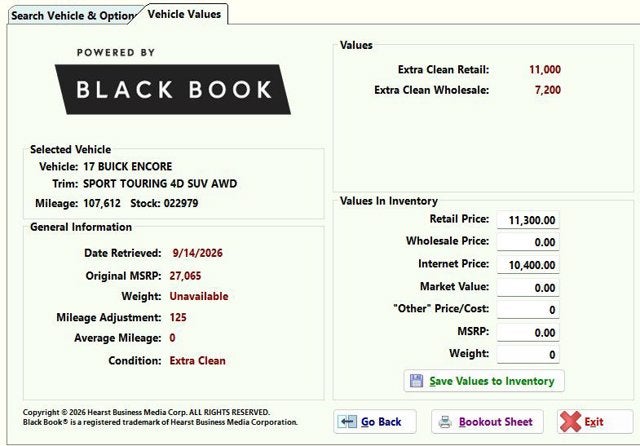Edit the Retail Price field

click(528, 220)
